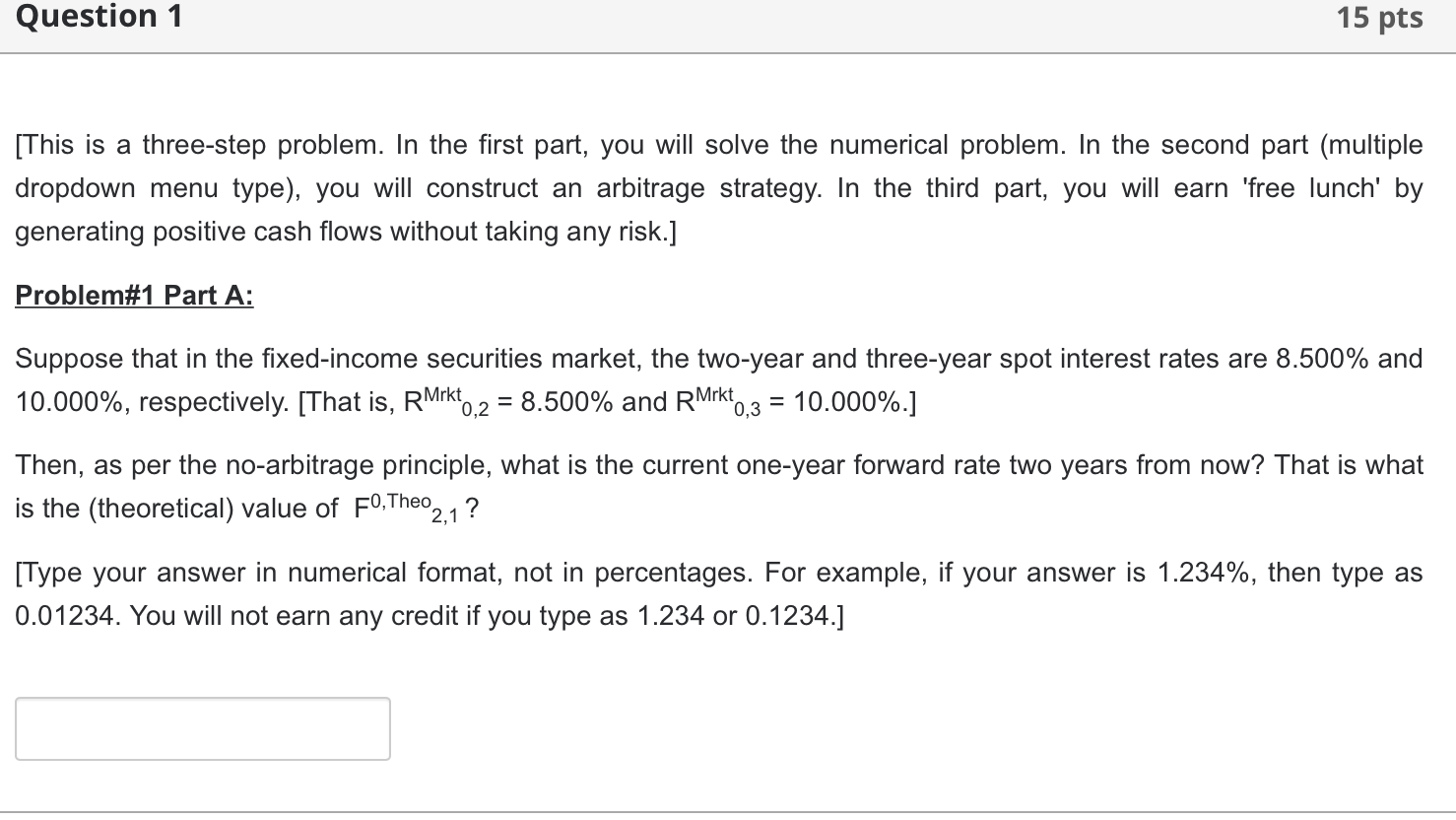
Task: Select the Problem#1 Part A heading
Action: [133, 295]
